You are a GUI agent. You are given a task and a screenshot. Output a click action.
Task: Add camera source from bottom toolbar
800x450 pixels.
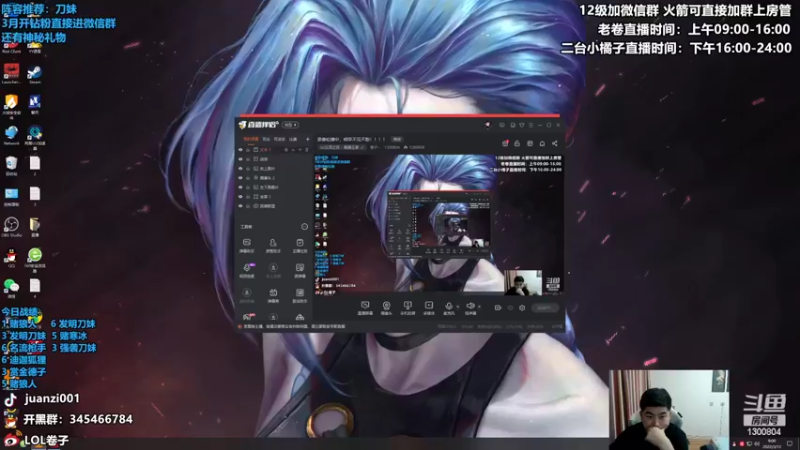coord(386,307)
